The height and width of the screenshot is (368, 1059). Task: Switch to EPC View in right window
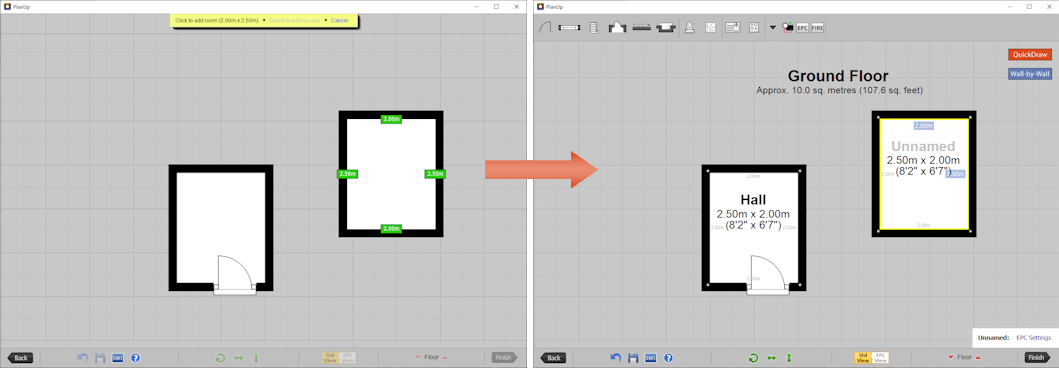point(879,358)
